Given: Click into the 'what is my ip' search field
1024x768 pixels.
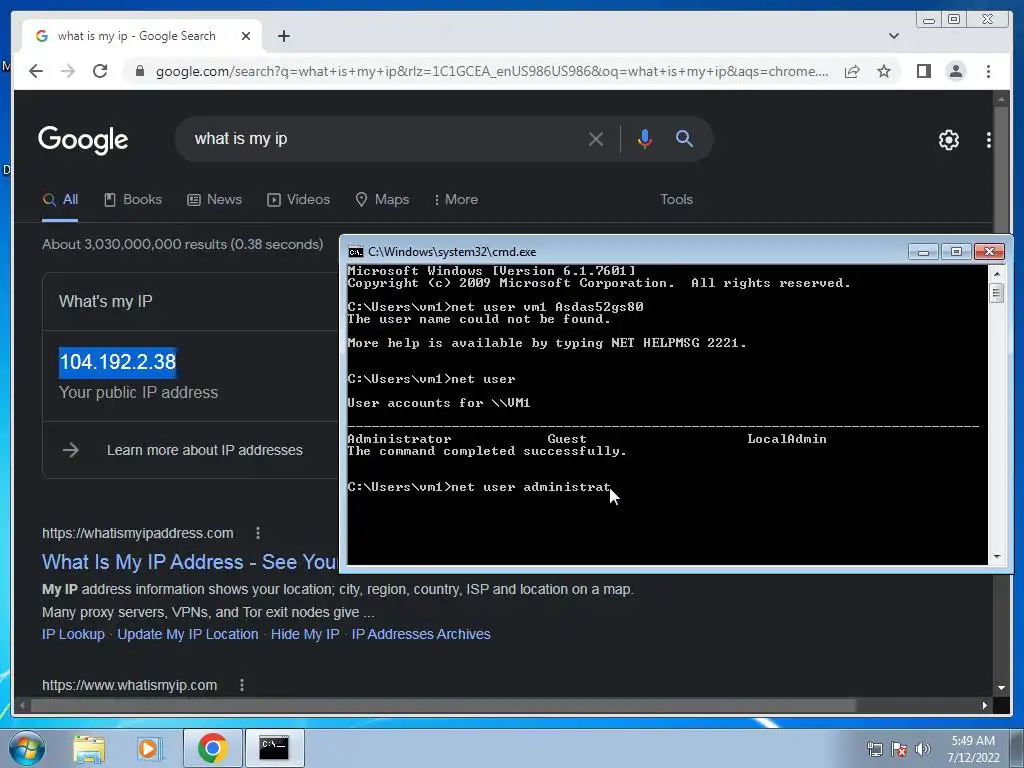Looking at the screenshot, I should pyautogui.click(x=385, y=138).
